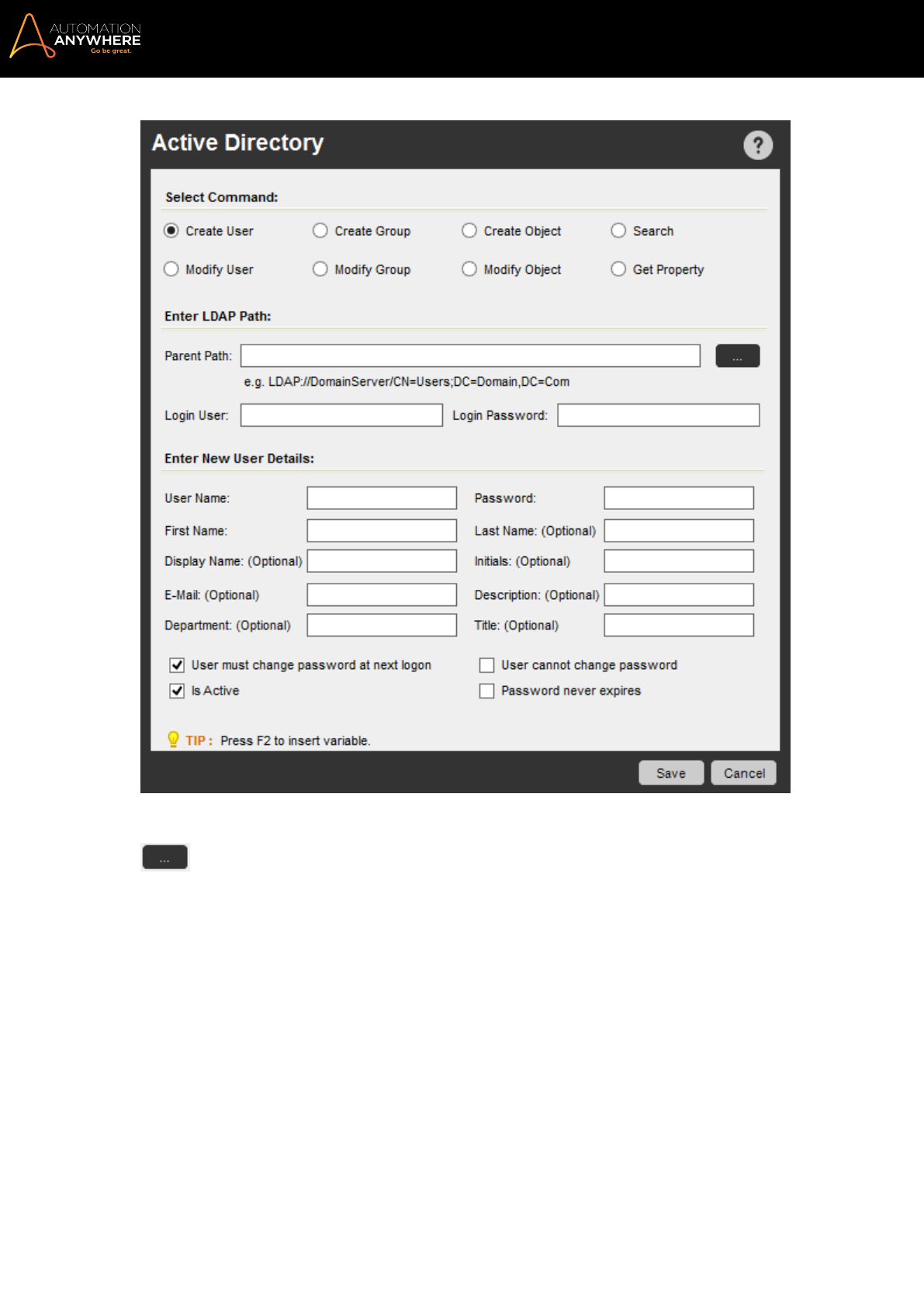Click into the Display Name field
This screenshot has width=924, height=1307.
(382, 561)
